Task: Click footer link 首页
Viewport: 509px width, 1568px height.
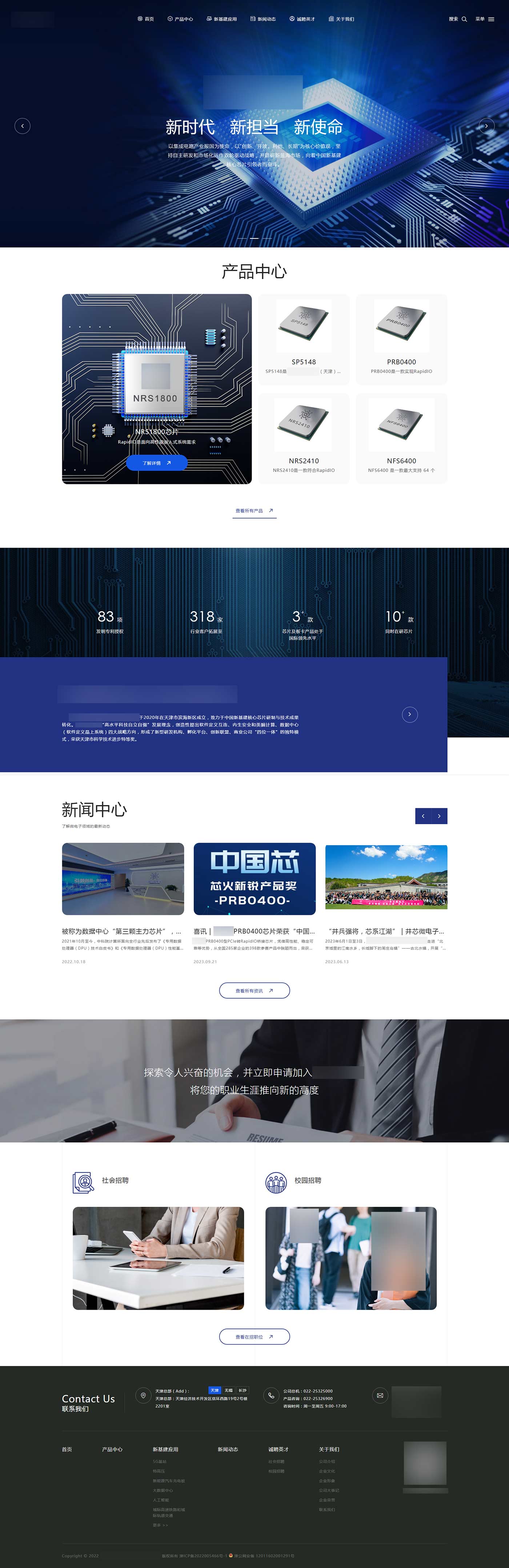Action: (x=67, y=1449)
